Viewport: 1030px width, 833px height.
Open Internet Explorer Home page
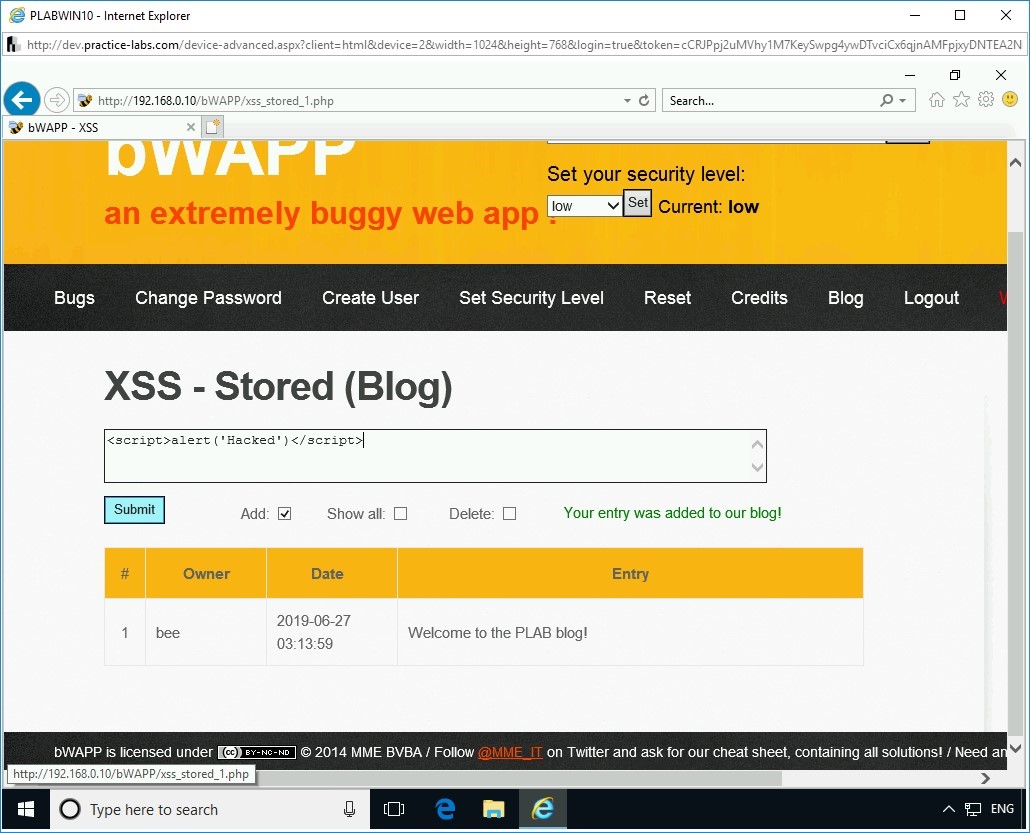[x=936, y=99]
